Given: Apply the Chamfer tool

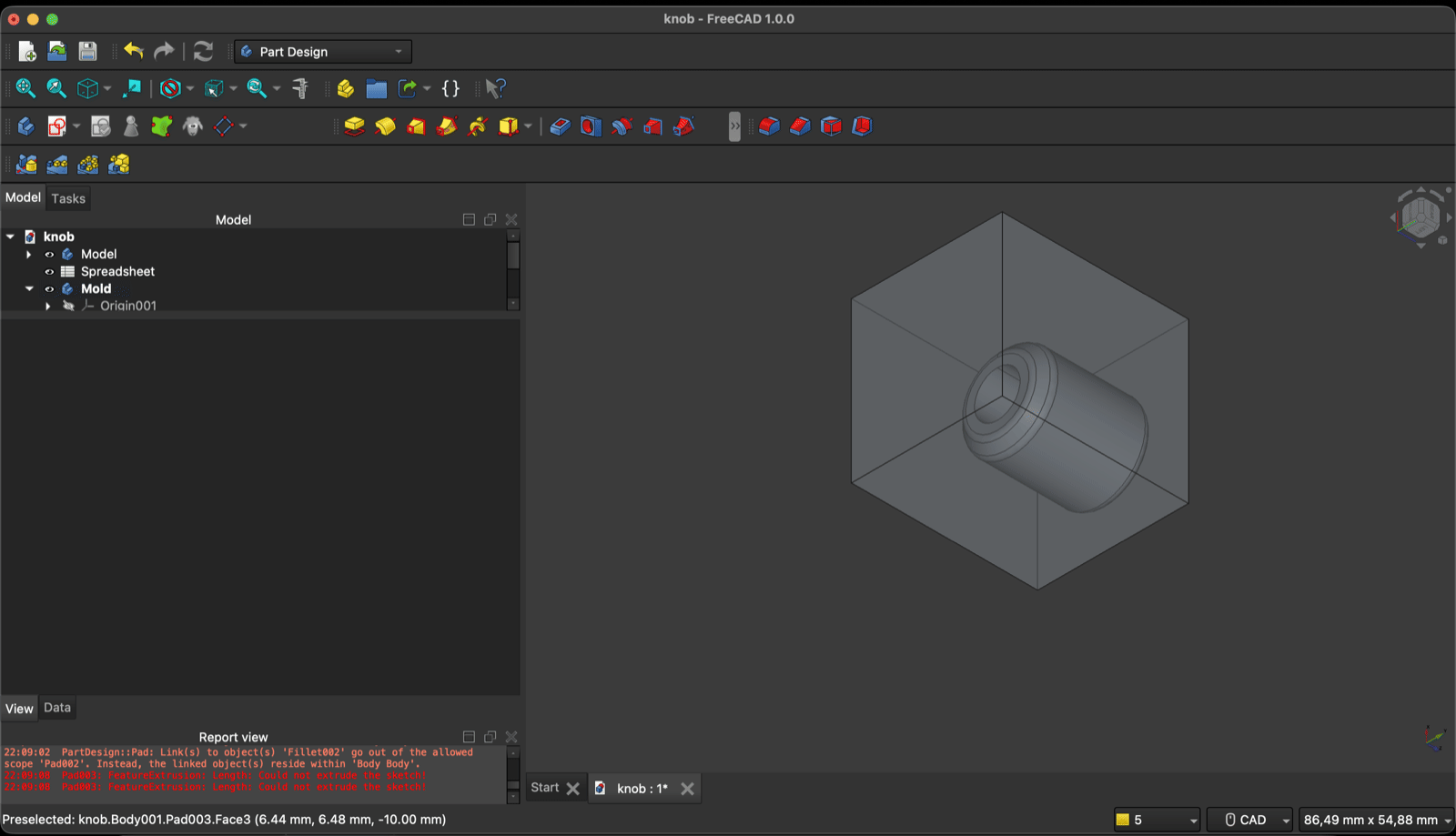Looking at the screenshot, I should pyautogui.click(x=801, y=126).
